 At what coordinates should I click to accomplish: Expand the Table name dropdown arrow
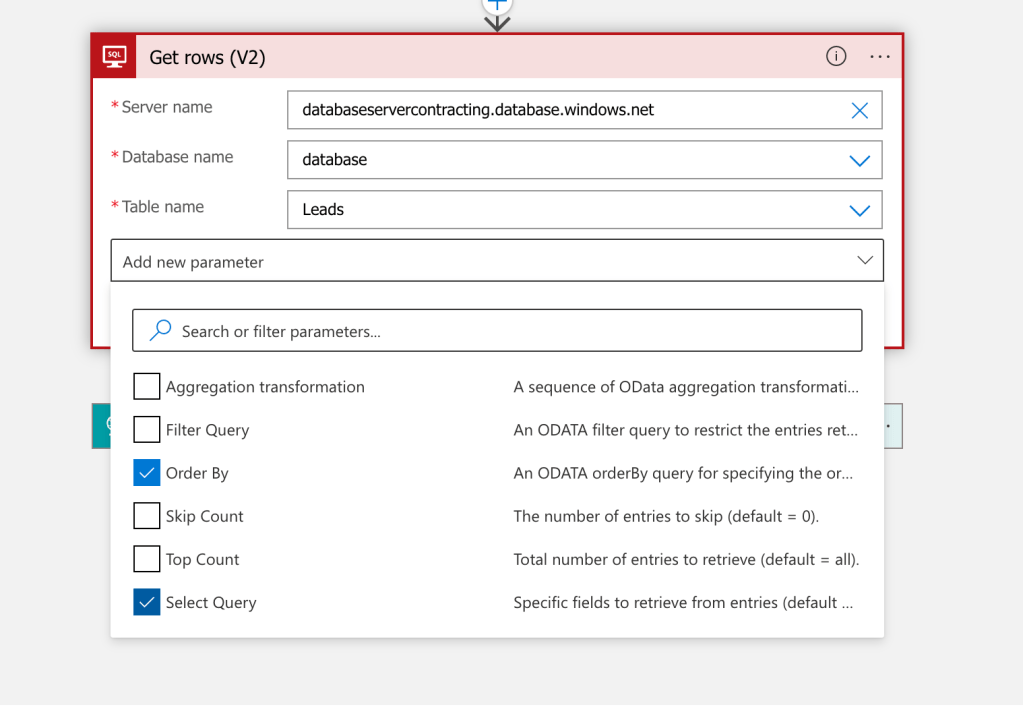coord(859,210)
